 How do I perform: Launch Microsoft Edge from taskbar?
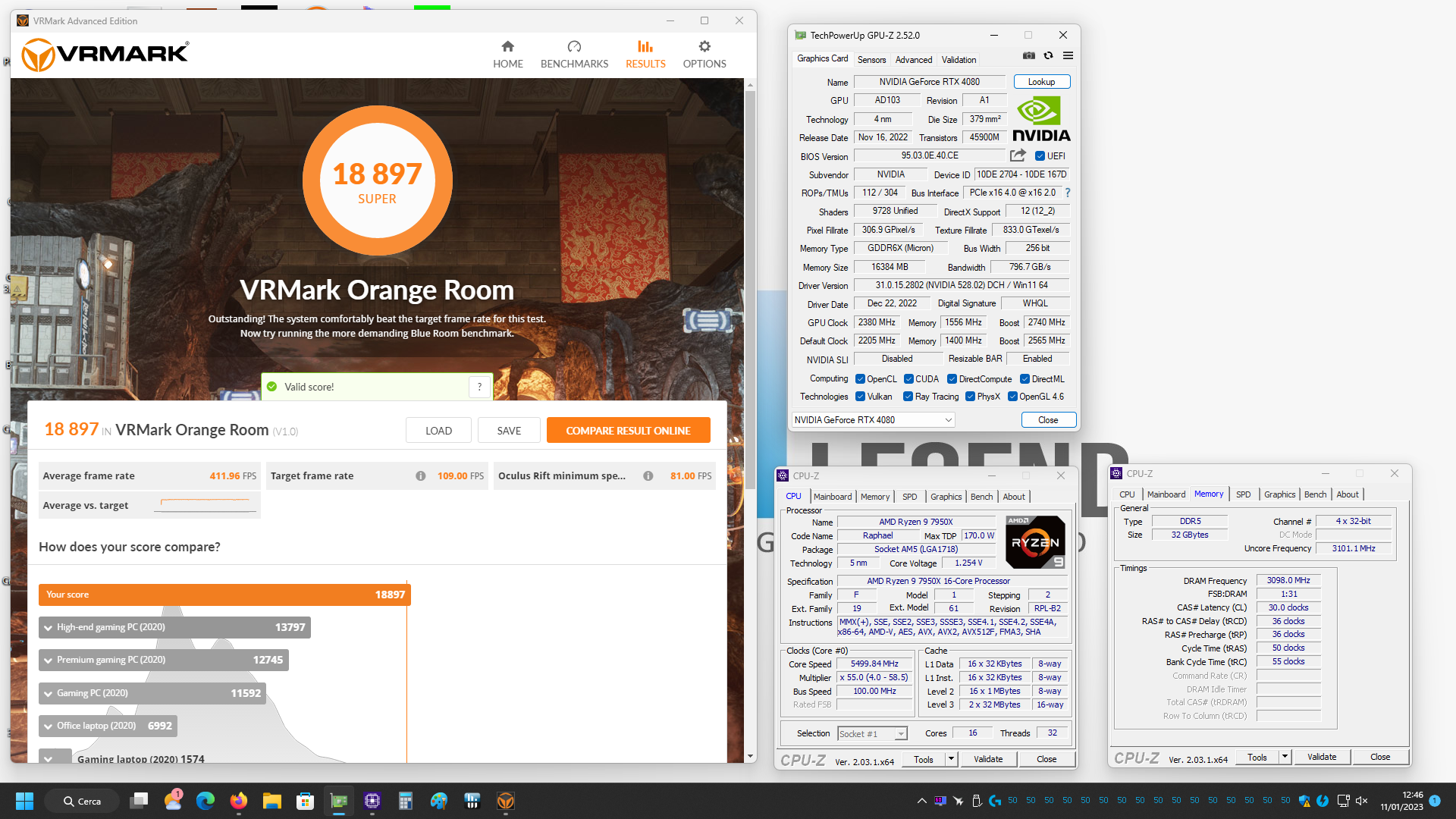205,801
